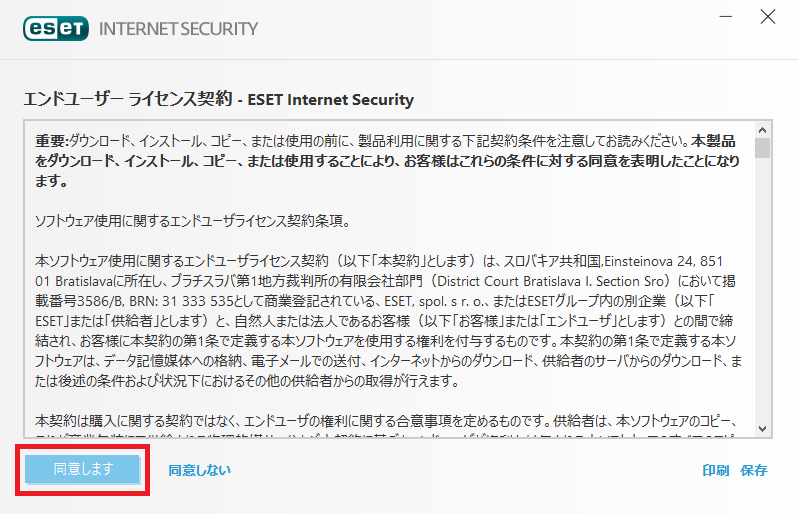Screen dimensions: 798x514
Task: Click the ESET logo badge
Action: point(55,28)
